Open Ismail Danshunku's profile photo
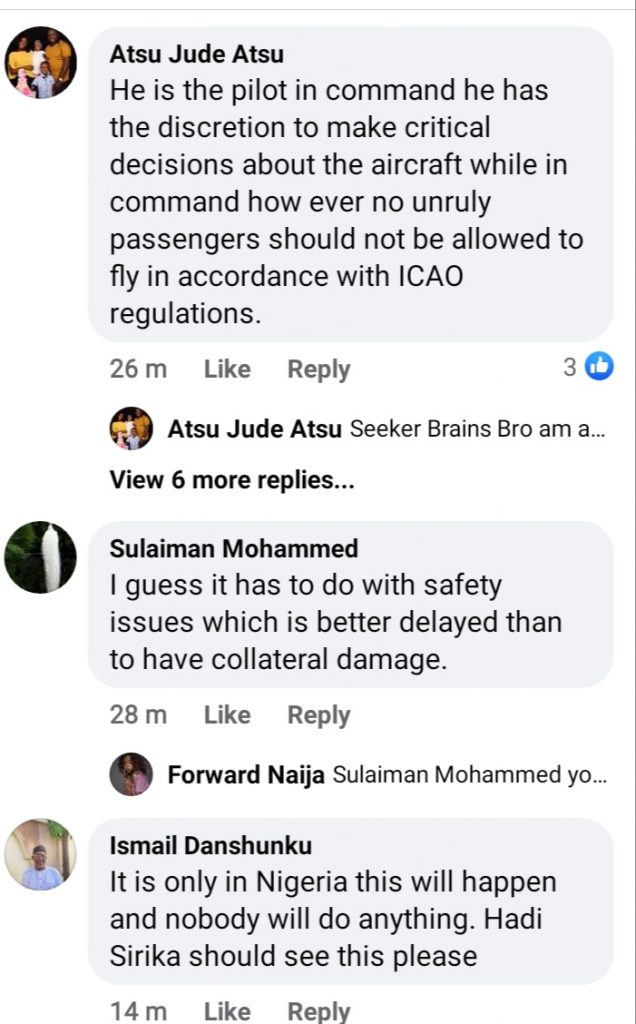This screenshot has height=1024, width=636. 40,855
